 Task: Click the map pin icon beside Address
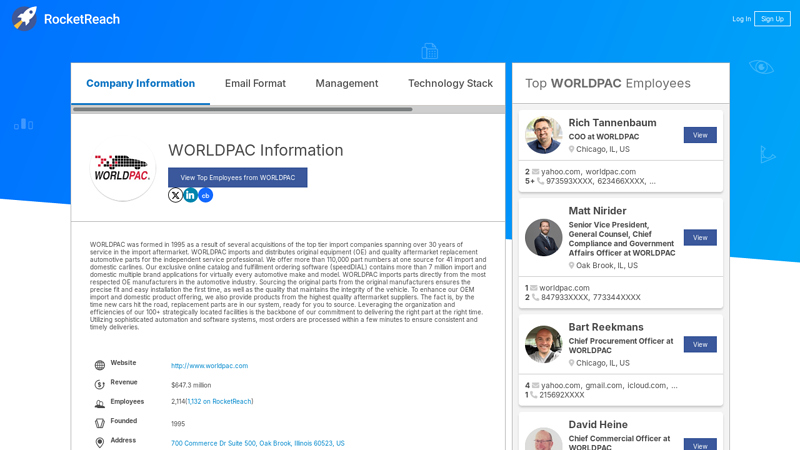click(x=99, y=442)
